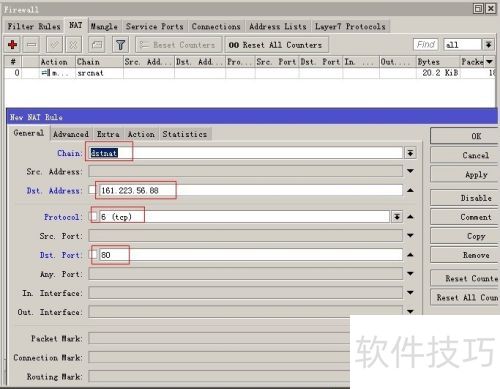Toggle the Dst. Address invert checkbox
The width and height of the screenshot is (500, 389).
tap(92, 190)
